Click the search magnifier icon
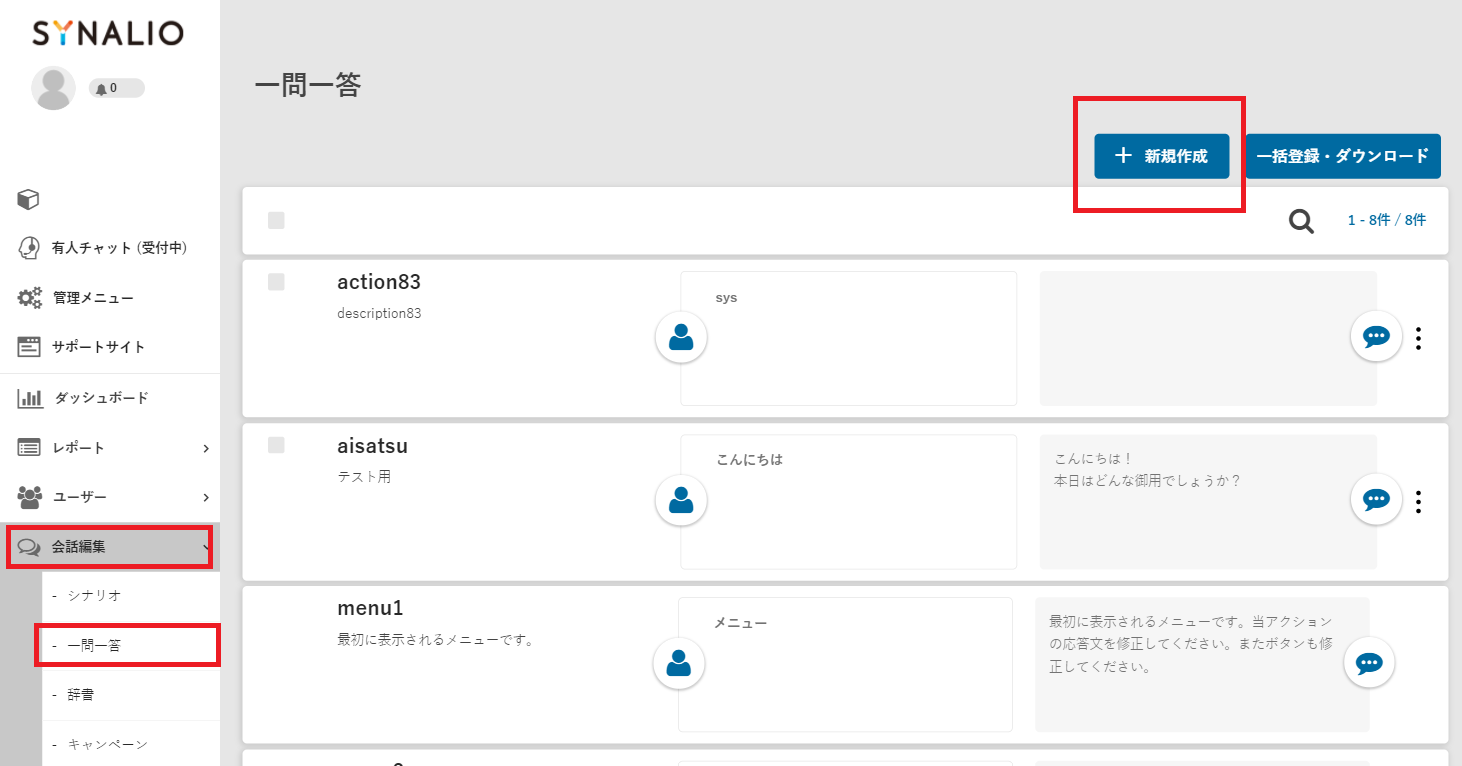The height and width of the screenshot is (766, 1462). (1301, 221)
